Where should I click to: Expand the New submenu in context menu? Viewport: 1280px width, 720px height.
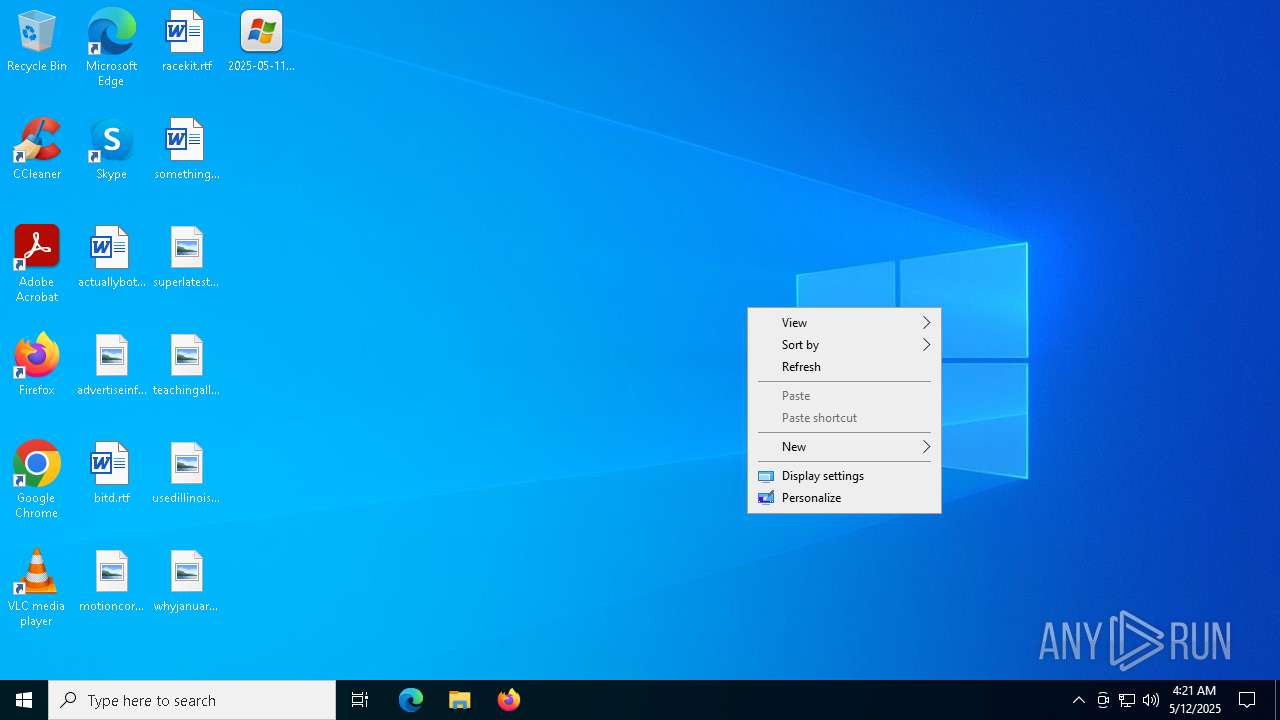click(x=844, y=446)
